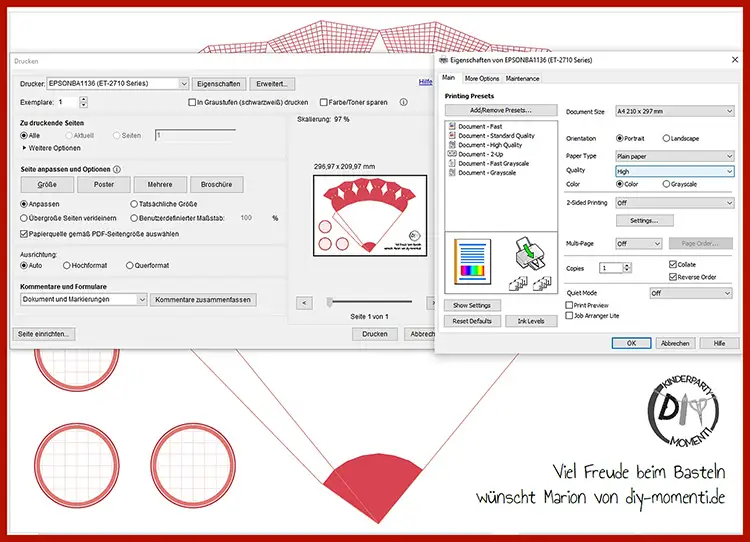
Task: Click the info icon next to Farbe/Toner sparen
Action: pos(404,102)
